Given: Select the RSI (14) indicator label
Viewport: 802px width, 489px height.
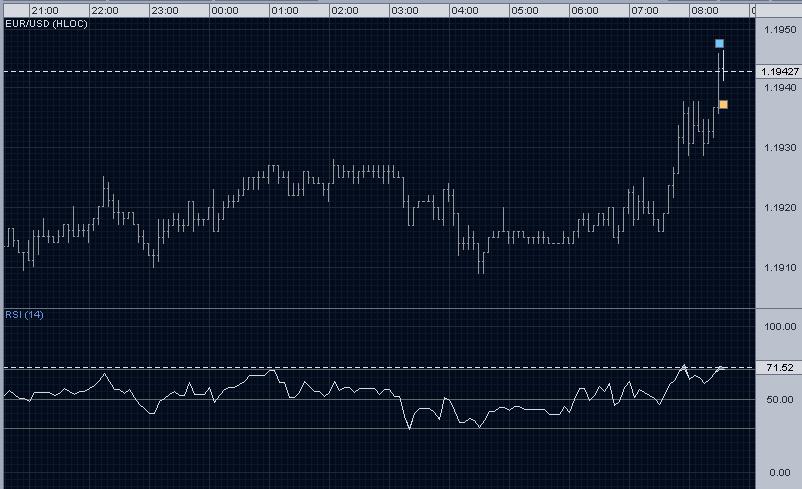Looking at the screenshot, I should (24, 315).
